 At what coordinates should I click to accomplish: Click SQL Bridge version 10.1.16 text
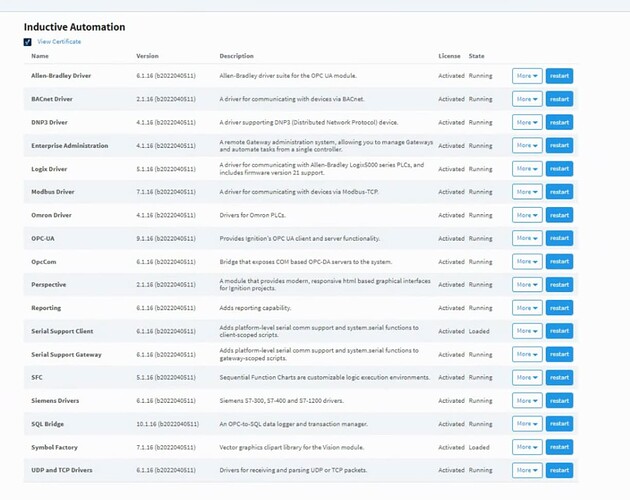(x=168, y=424)
